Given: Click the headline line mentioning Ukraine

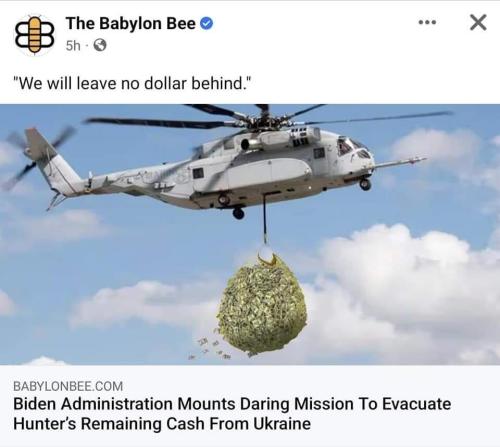Looking at the screenshot, I should tap(162, 424).
